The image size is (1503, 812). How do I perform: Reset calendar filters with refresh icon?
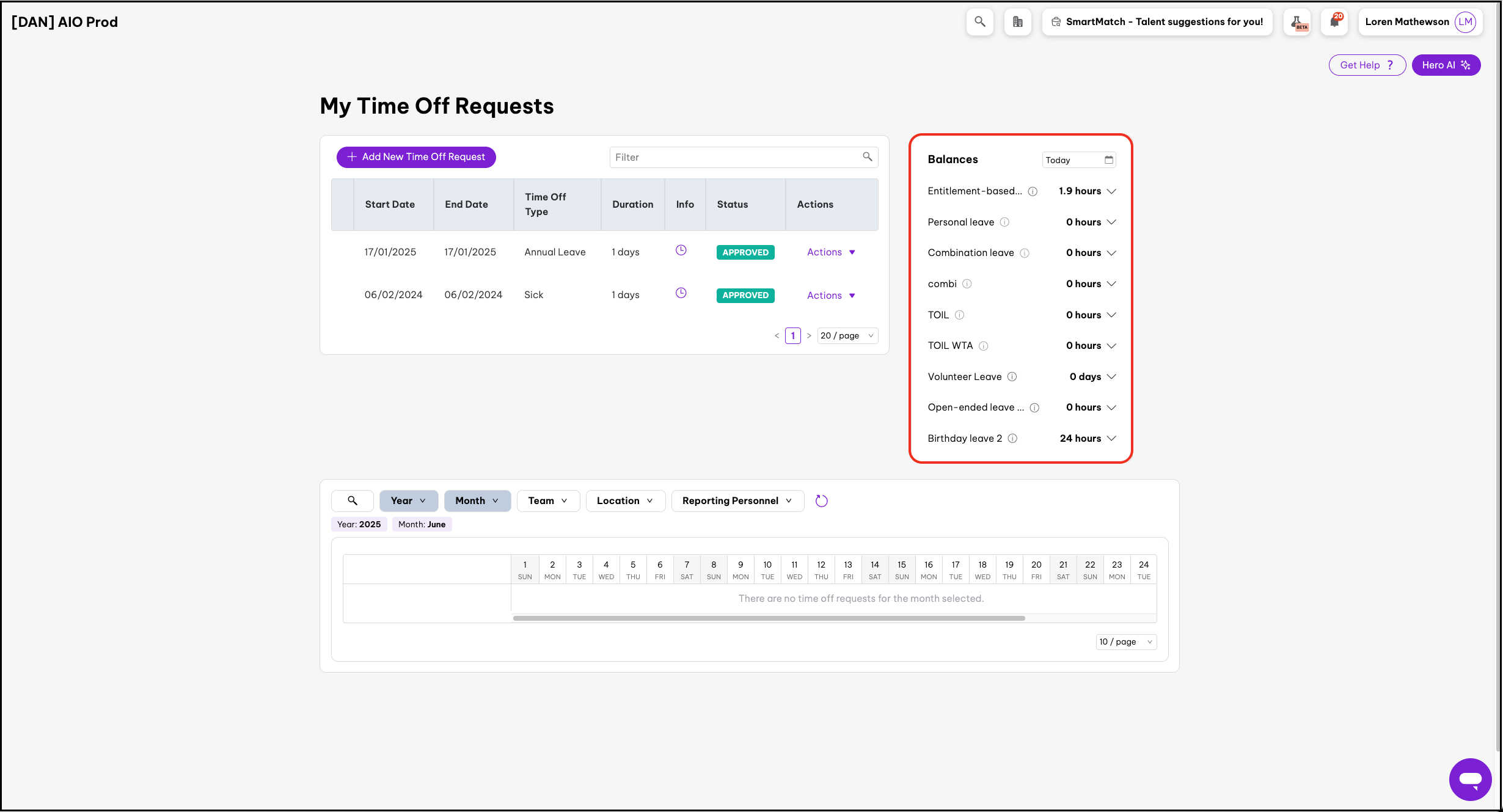(x=821, y=501)
